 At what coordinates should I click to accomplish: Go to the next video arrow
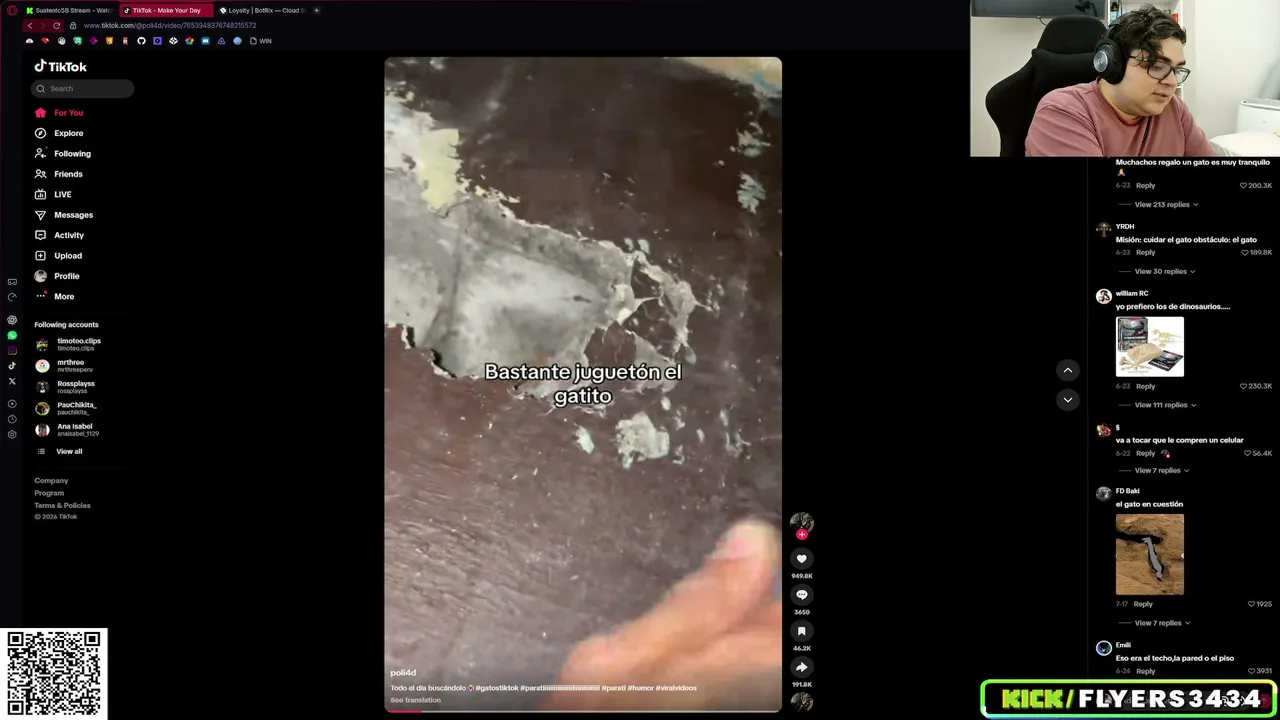coord(1067,400)
